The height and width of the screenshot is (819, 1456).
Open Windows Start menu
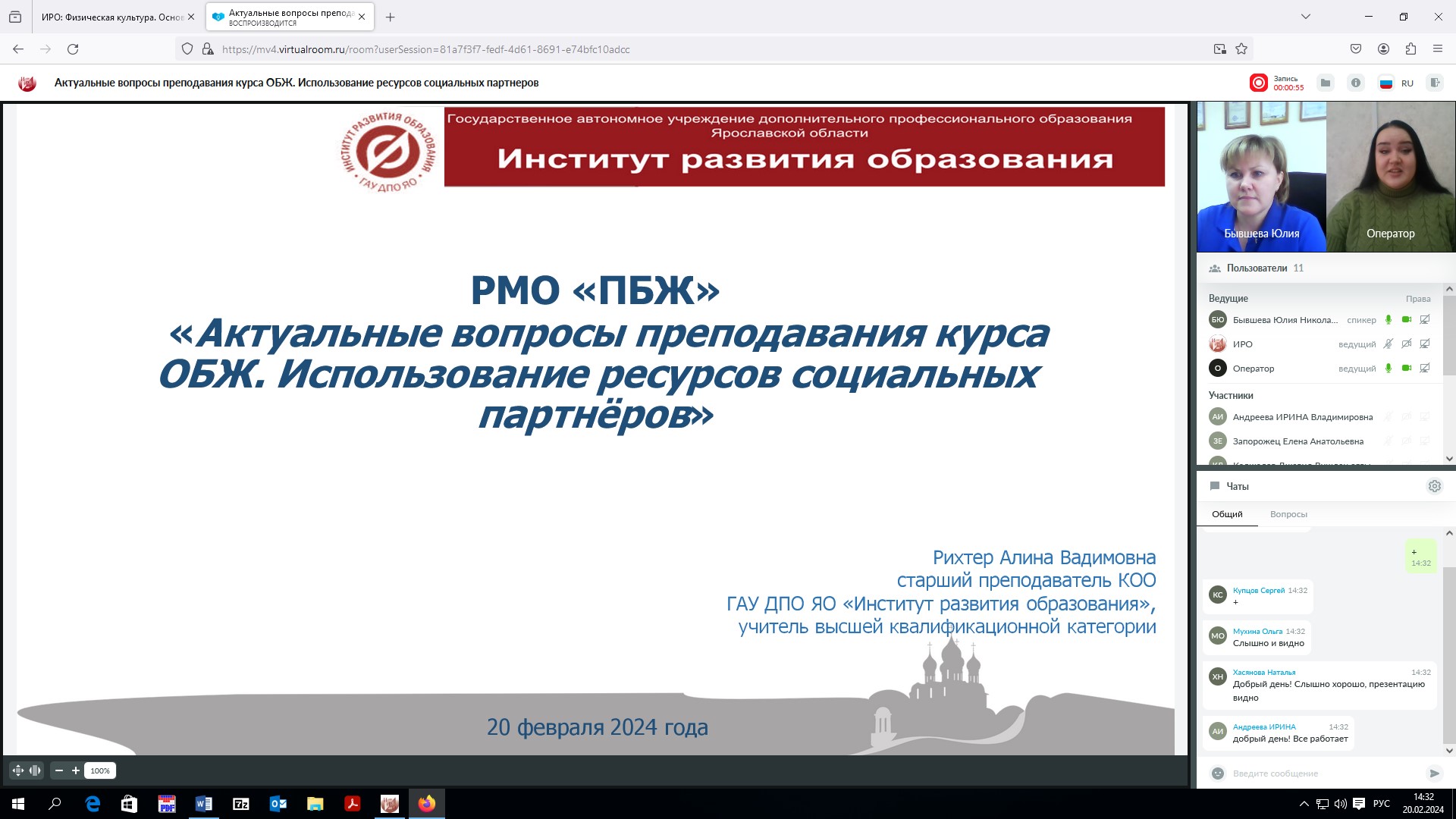click(18, 804)
